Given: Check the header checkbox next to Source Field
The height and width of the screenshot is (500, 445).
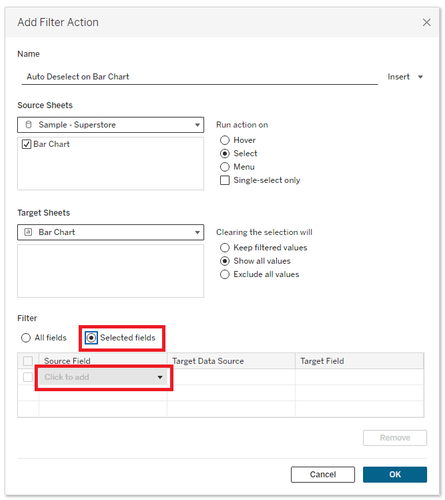Looking at the screenshot, I should pos(28,361).
